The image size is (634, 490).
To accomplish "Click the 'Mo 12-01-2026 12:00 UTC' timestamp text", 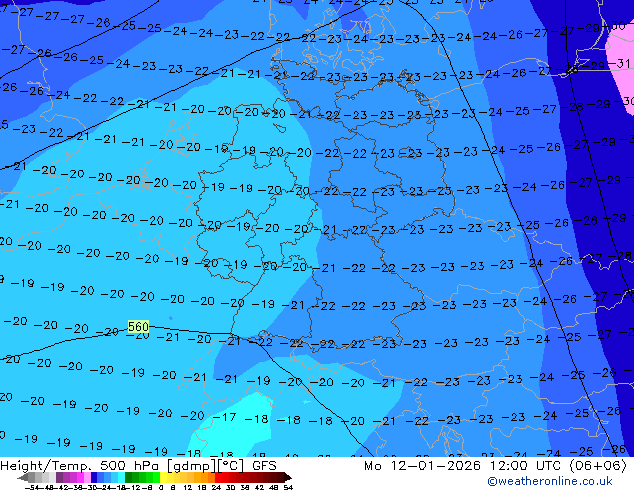I will [x=463, y=466].
